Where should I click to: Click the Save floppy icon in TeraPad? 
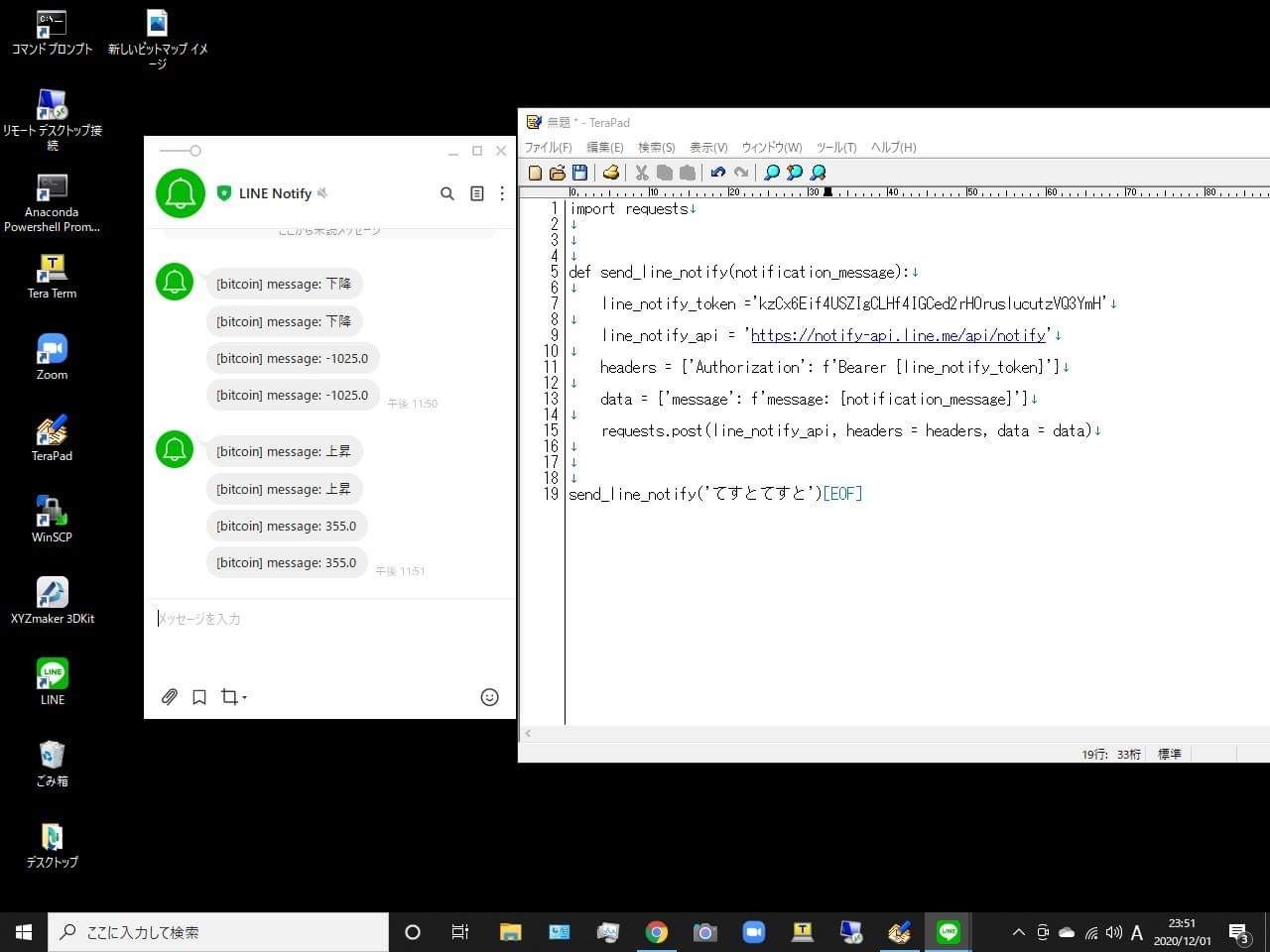click(x=580, y=173)
